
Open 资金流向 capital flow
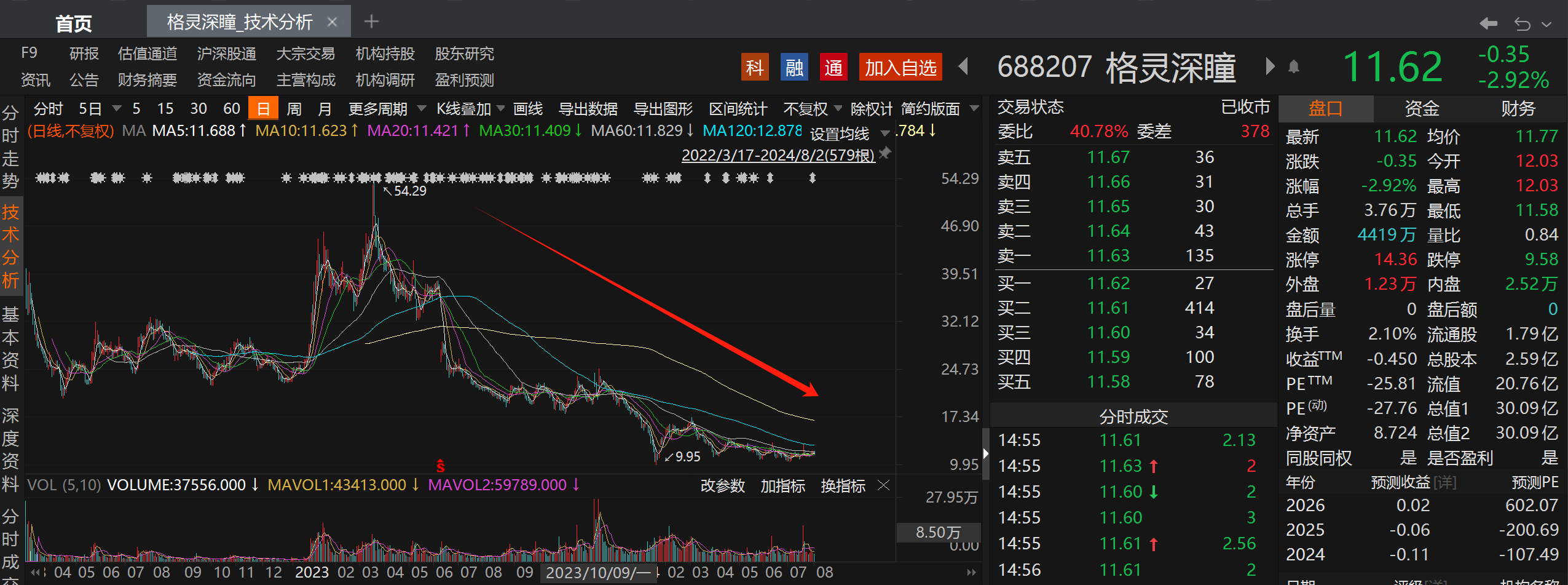[227, 80]
